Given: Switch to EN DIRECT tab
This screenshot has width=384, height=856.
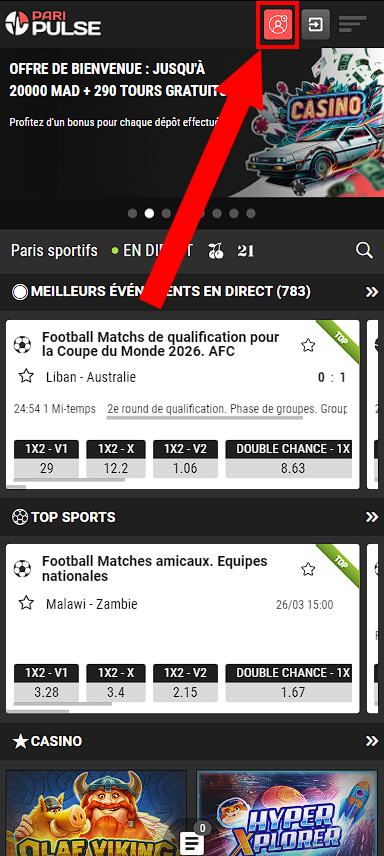Looking at the screenshot, I should [152, 251].
